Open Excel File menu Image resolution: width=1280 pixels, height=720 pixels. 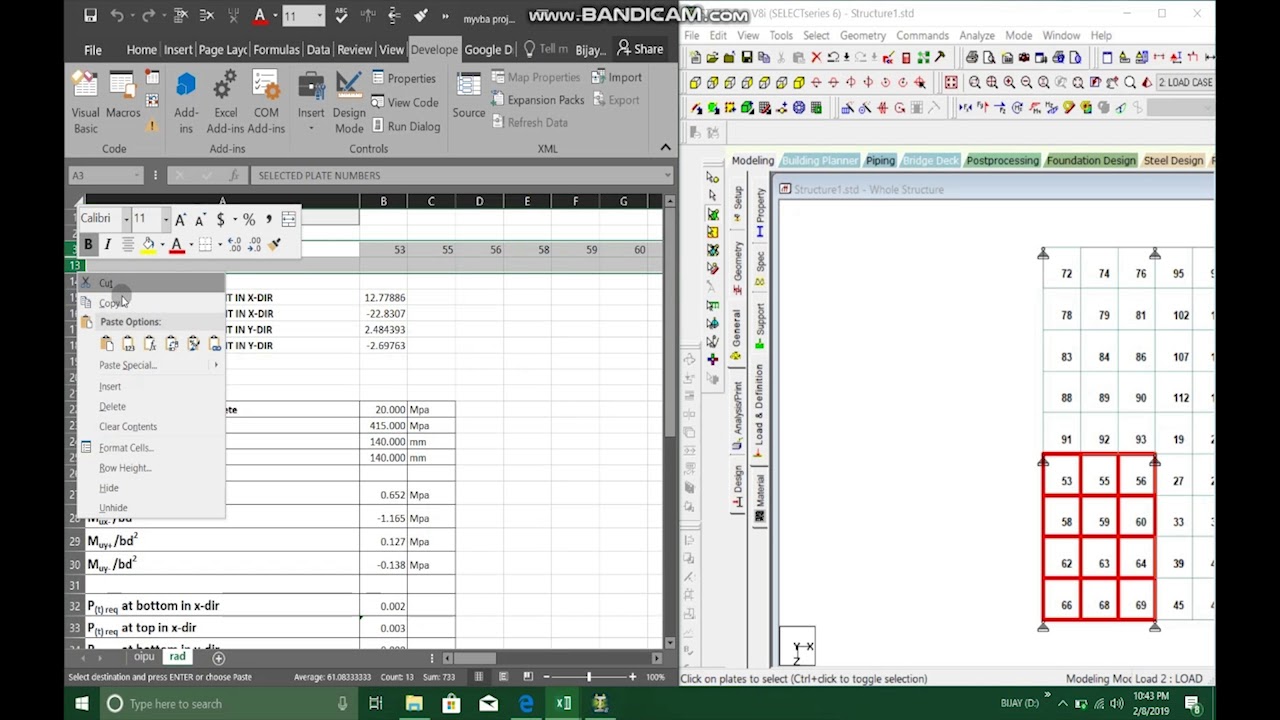93,50
